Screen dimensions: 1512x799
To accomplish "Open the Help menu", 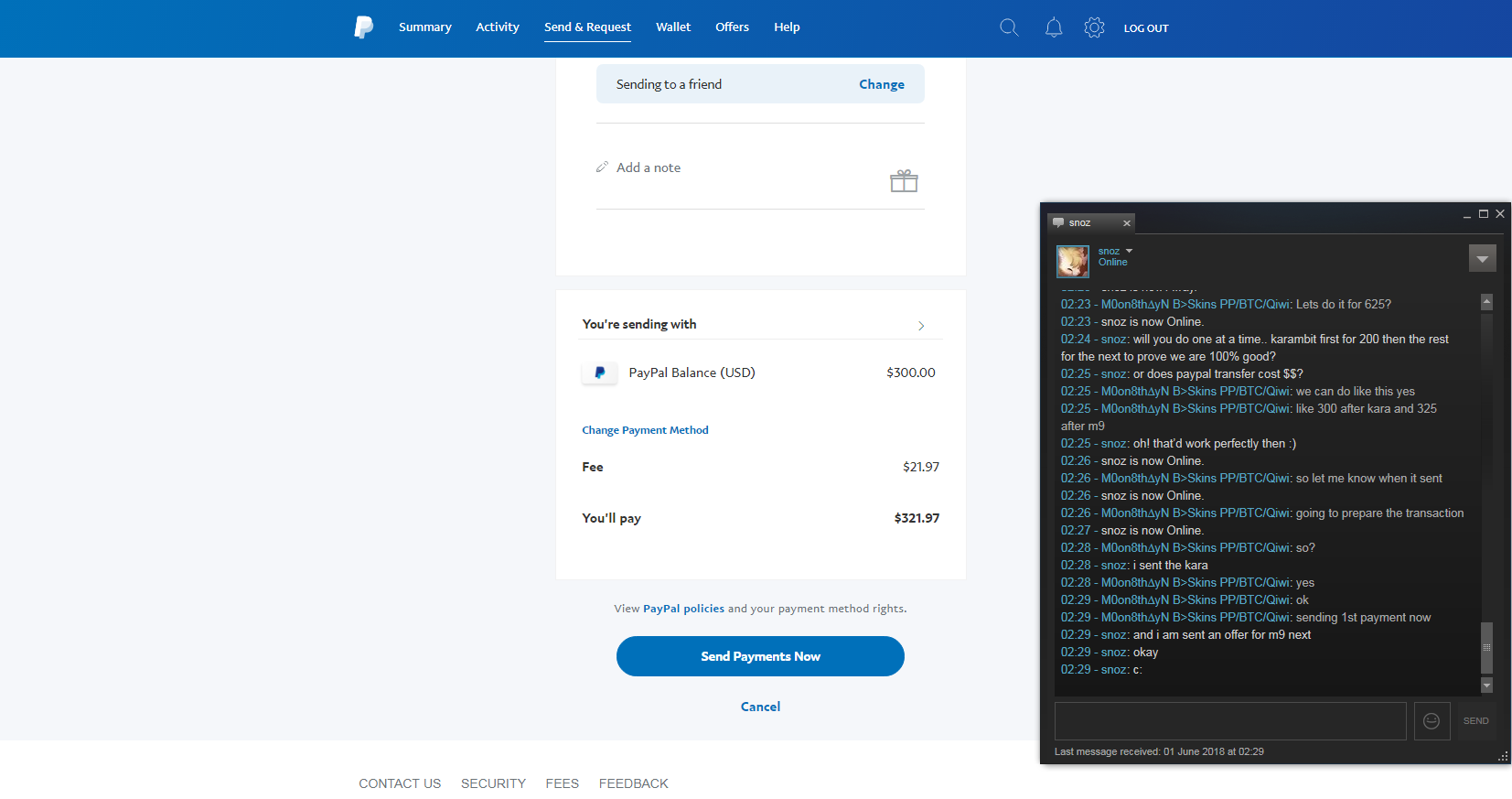I will pyautogui.click(x=787, y=27).
